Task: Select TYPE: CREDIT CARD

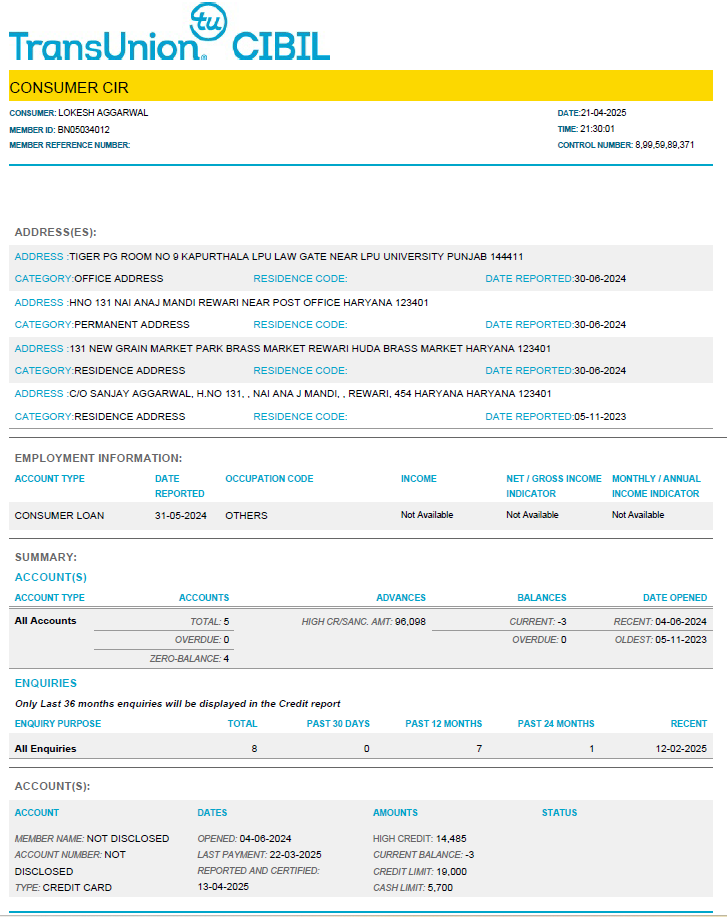Action: [63, 888]
